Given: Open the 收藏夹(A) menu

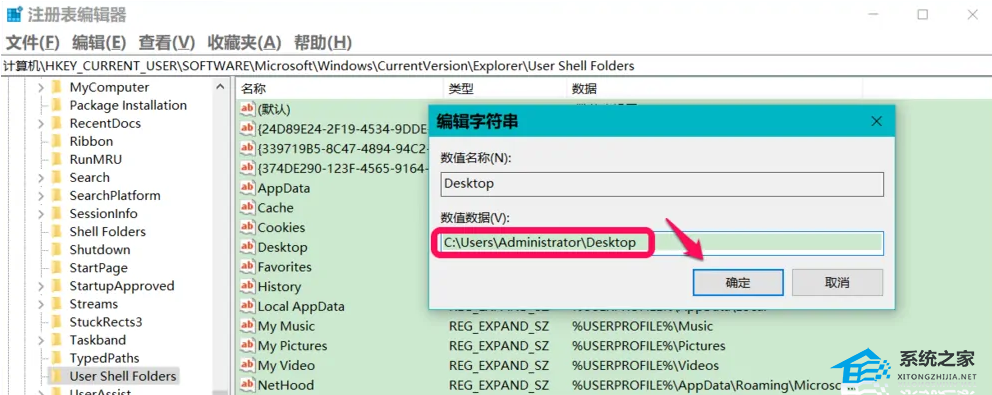Looking at the screenshot, I should (x=244, y=42).
